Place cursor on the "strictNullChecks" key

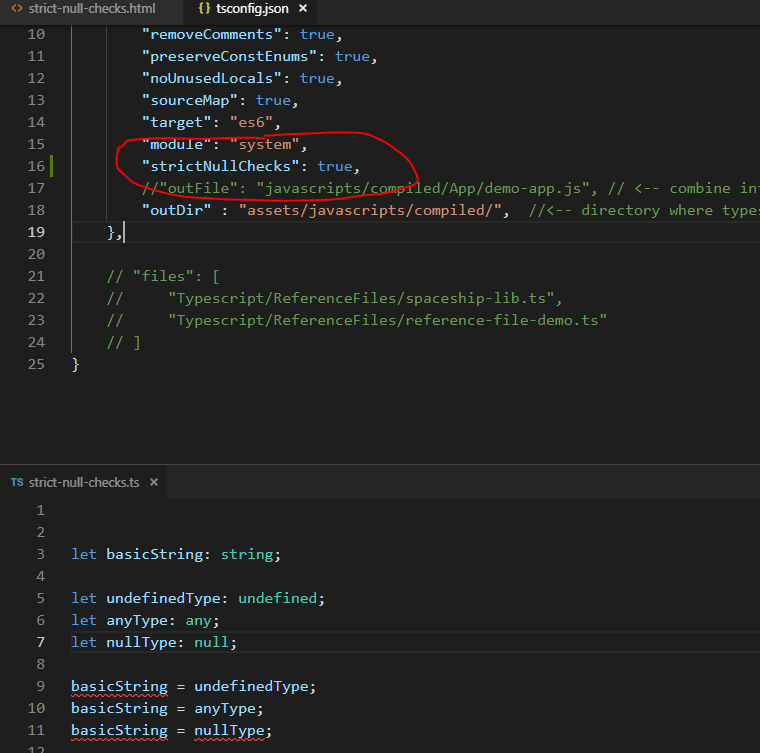tap(225, 166)
